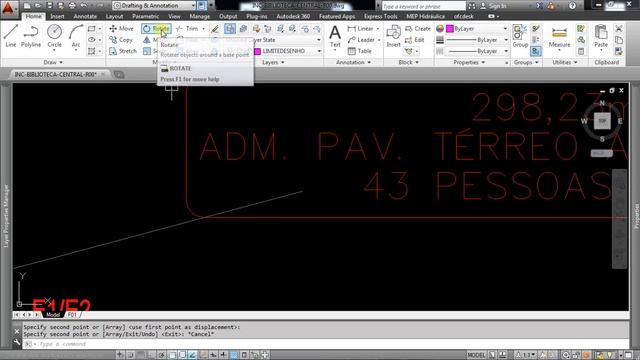Expand the Layers panel
The image size is (640, 360).
point(273,62)
